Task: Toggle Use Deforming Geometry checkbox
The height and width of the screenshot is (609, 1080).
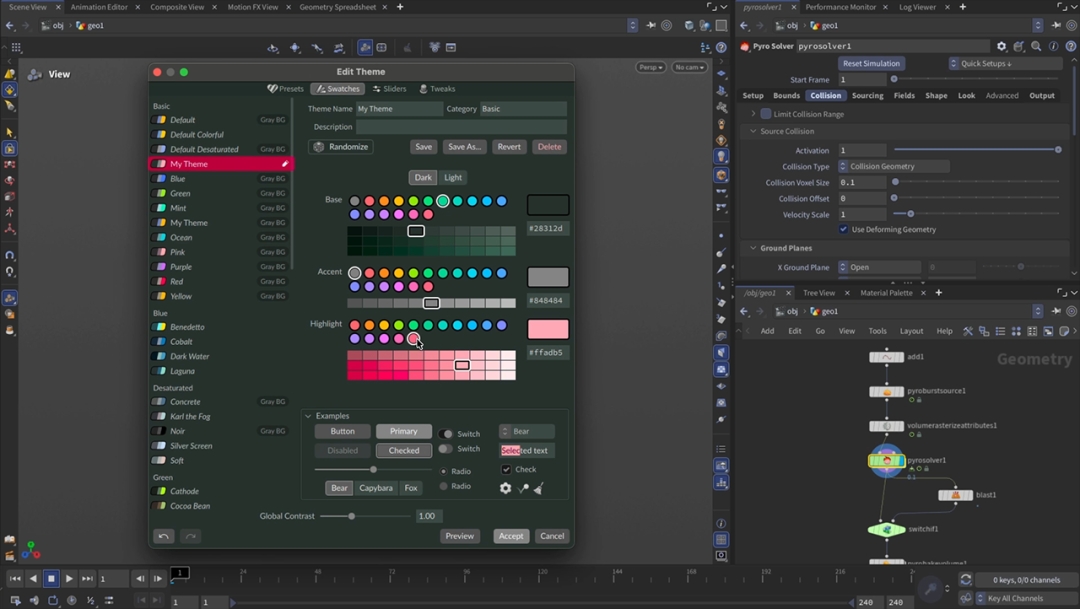Action: click(x=843, y=229)
